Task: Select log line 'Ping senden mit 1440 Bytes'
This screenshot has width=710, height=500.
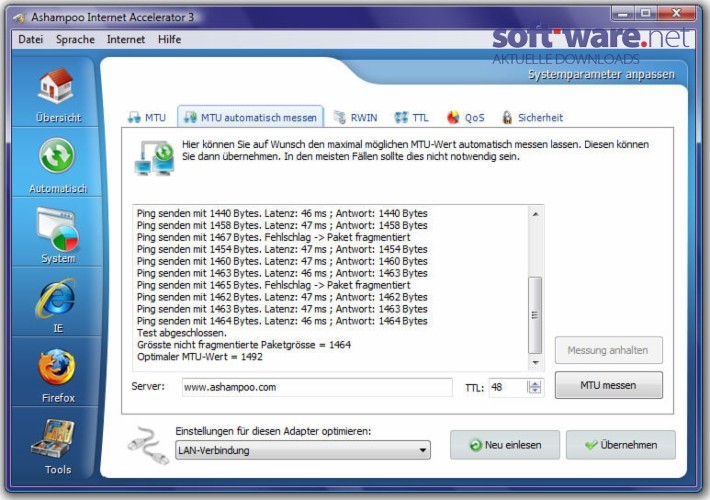Action: [282, 213]
